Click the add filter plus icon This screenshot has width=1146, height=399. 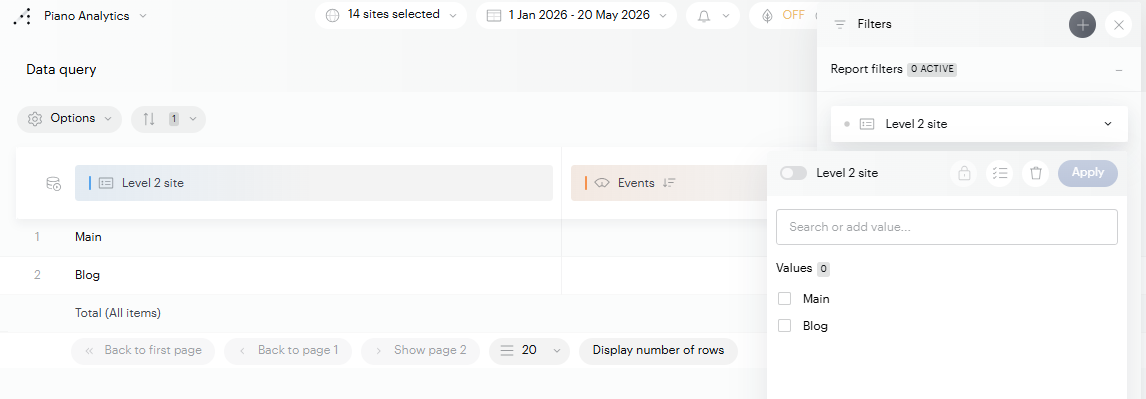[x=1082, y=25]
